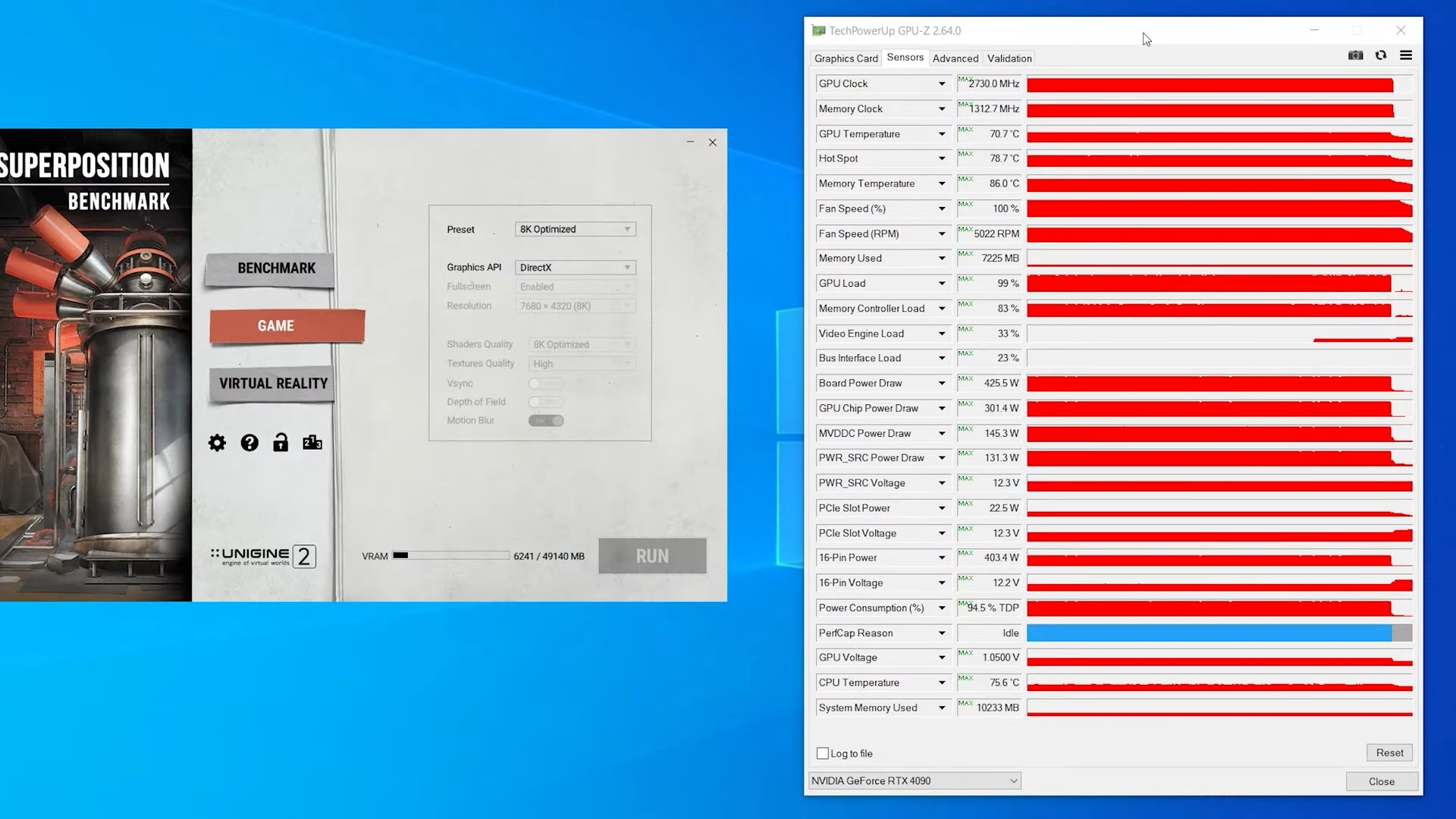Viewport: 1456px width, 819px height.
Task: Switch to the Advanced tab
Action: coord(955,58)
